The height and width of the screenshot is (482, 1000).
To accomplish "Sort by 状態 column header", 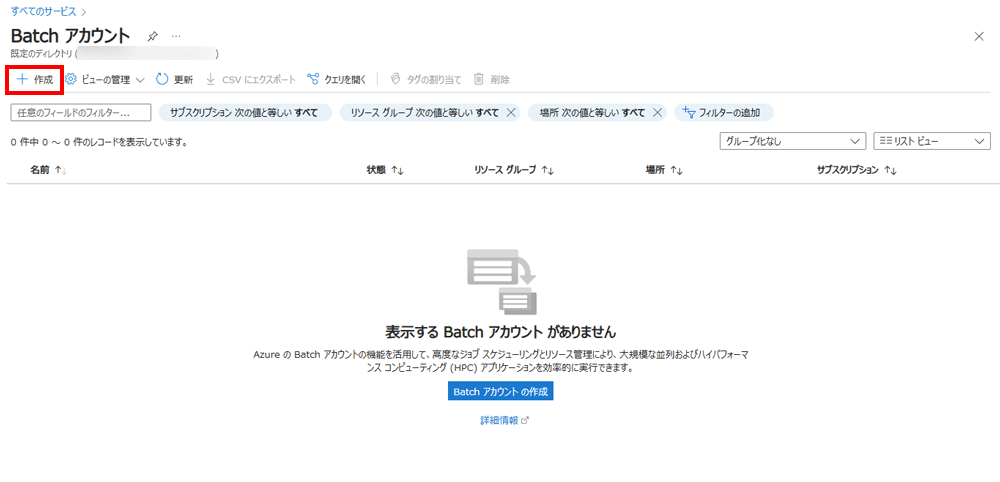I will click(385, 170).
